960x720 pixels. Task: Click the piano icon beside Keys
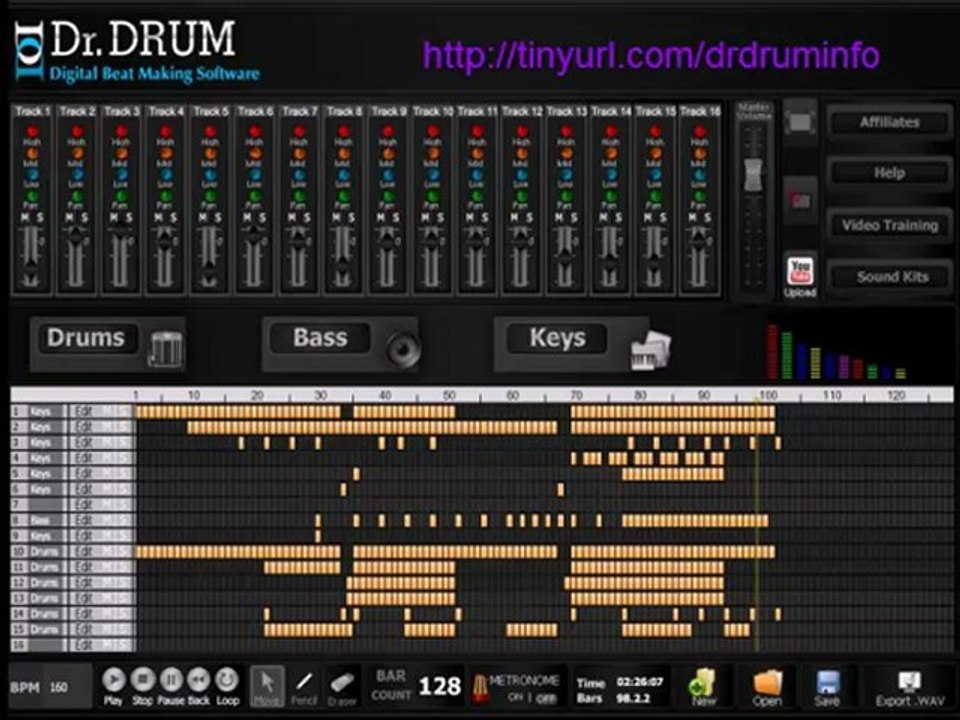click(x=651, y=350)
